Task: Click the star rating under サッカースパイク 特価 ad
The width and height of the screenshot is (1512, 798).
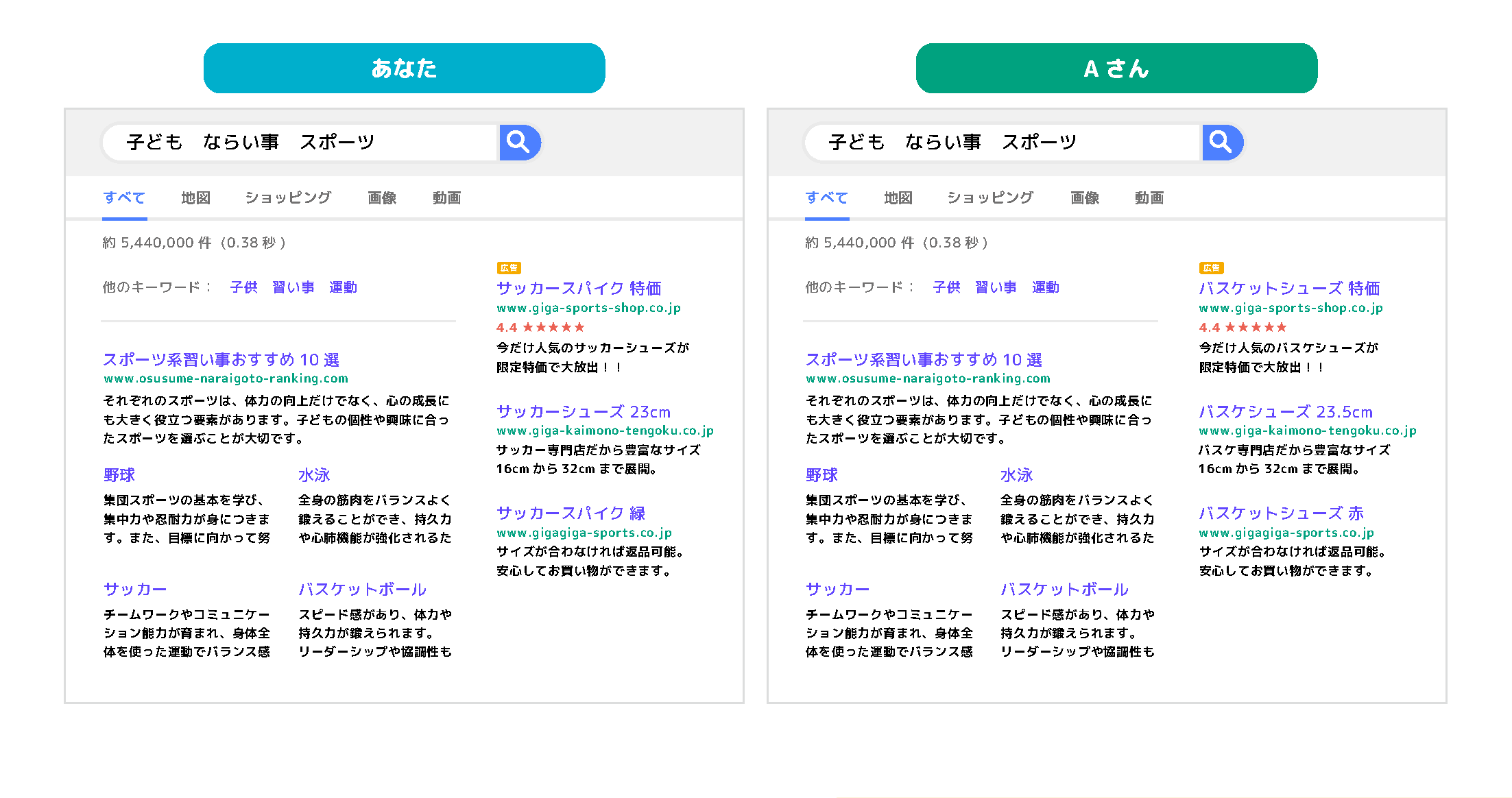Action: coord(539,327)
